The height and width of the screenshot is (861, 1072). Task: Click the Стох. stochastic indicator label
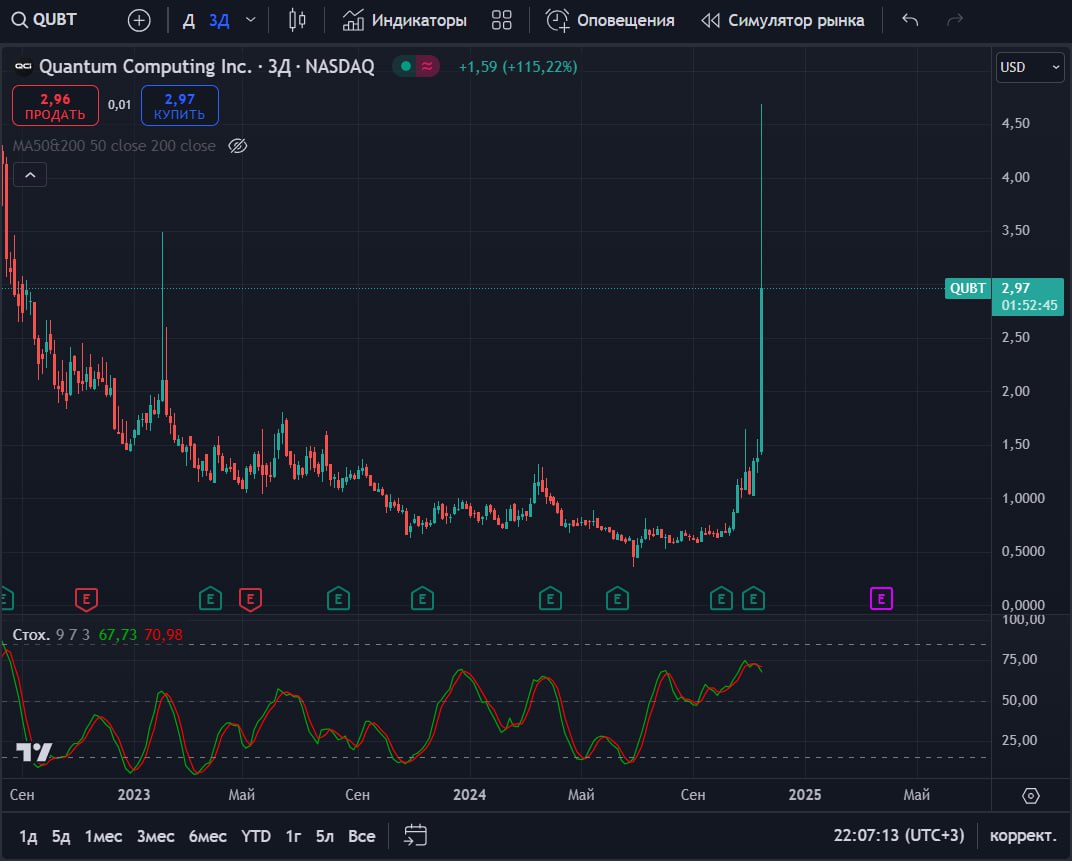31,635
